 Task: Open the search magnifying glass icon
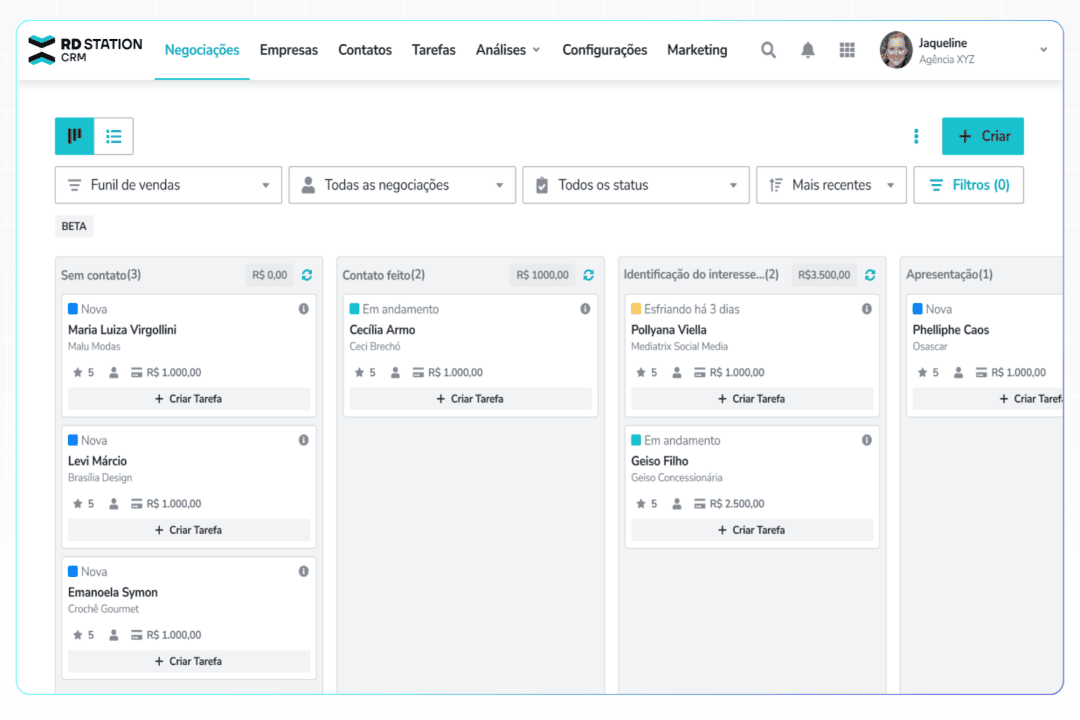coord(768,49)
